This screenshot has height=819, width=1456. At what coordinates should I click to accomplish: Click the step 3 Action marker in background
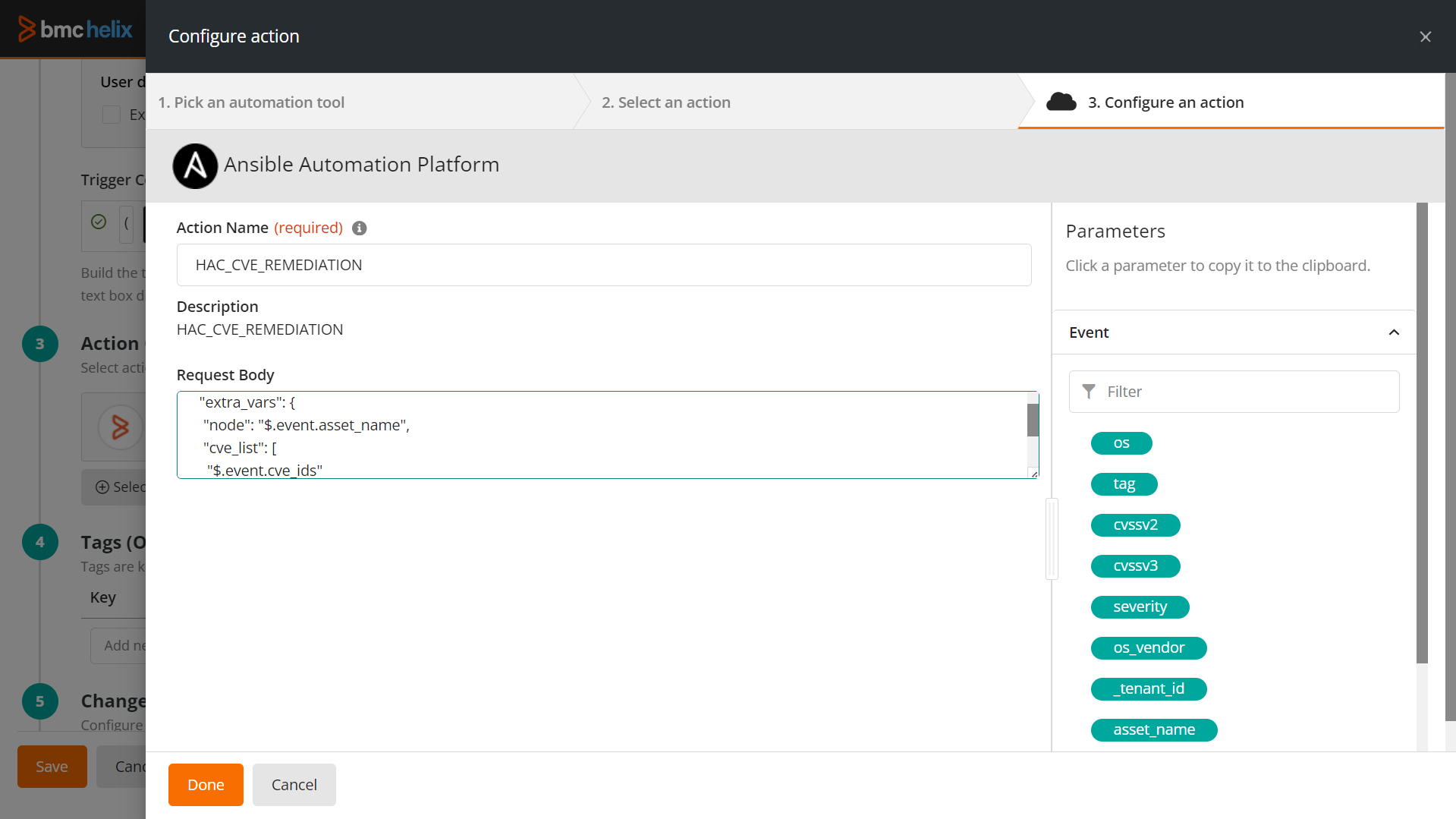click(x=40, y=344)
